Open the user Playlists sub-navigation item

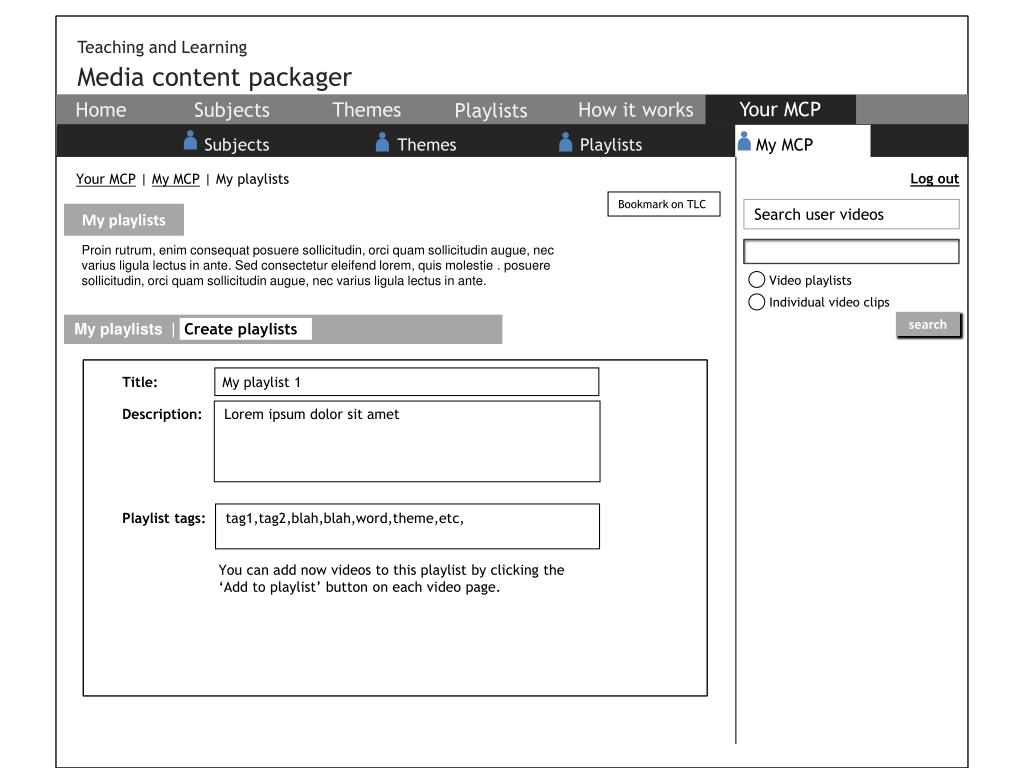click(611, 144)
